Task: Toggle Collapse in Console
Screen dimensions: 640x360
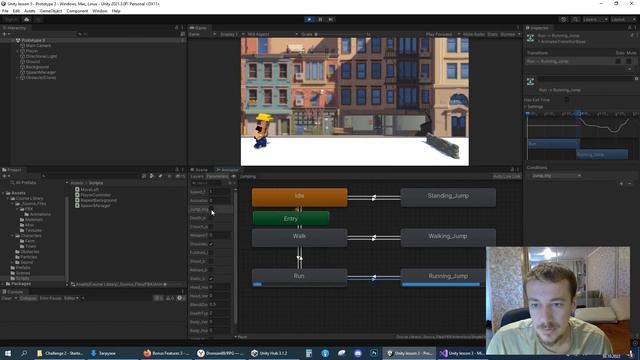Action: tap(28, 298)
